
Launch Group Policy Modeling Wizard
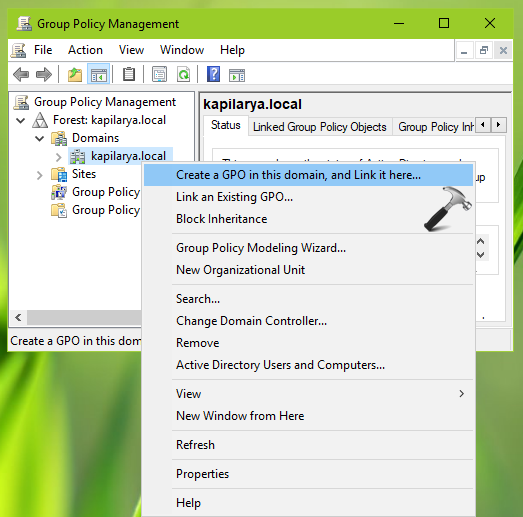309,248
